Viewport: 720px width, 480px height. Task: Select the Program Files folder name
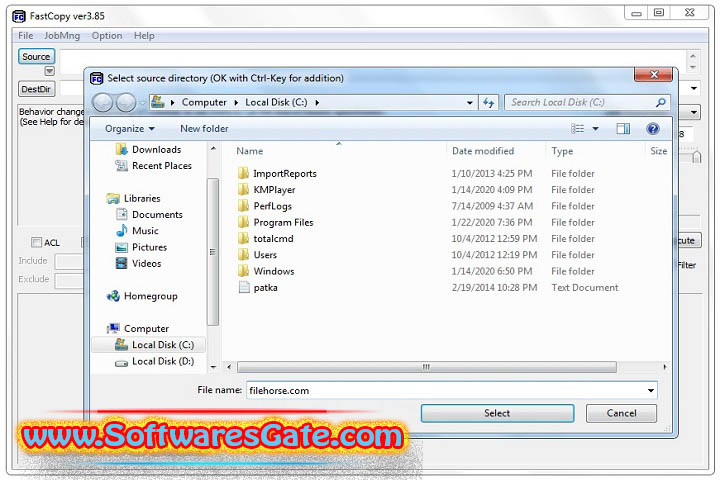(283, 222)
